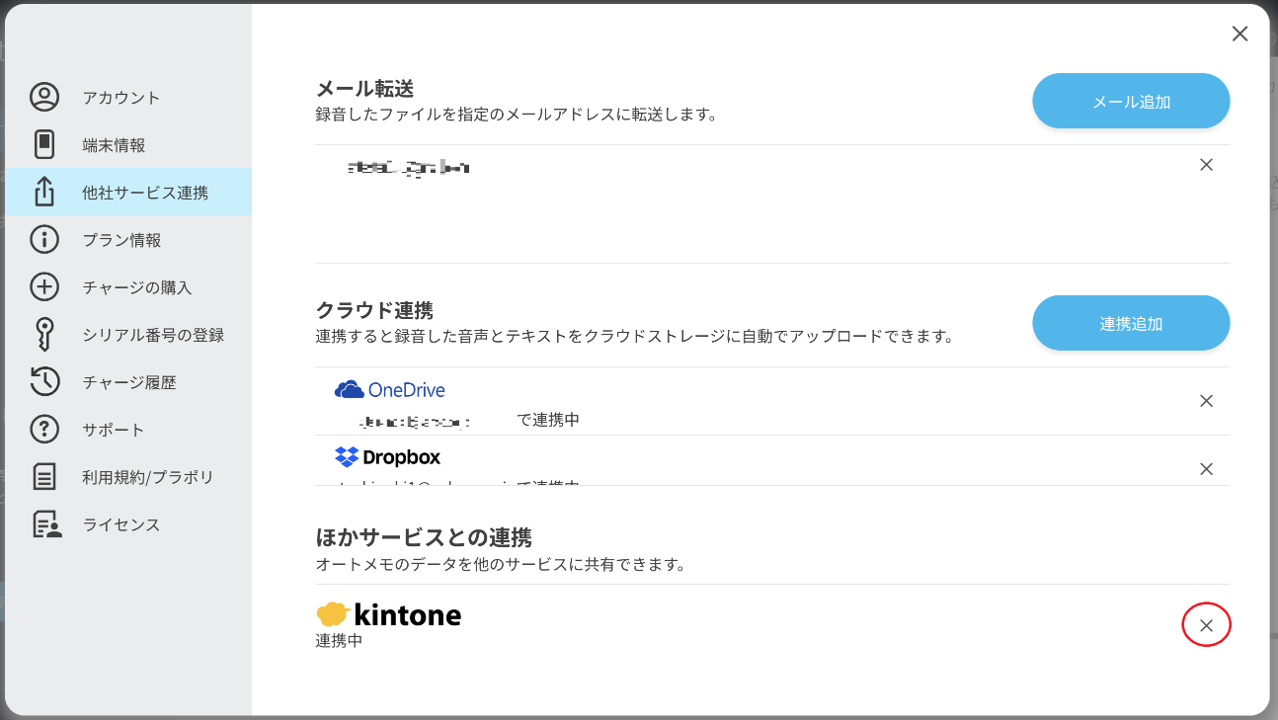
Task: Remove the forwarding email address entry
Action: point(1206,165)
